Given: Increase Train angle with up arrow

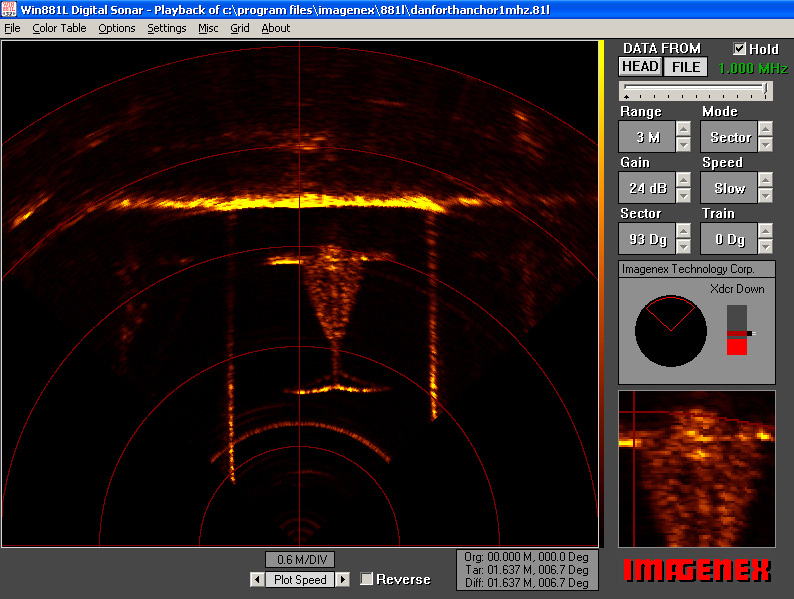Looking at the screenshot, I should coord(766,231).
